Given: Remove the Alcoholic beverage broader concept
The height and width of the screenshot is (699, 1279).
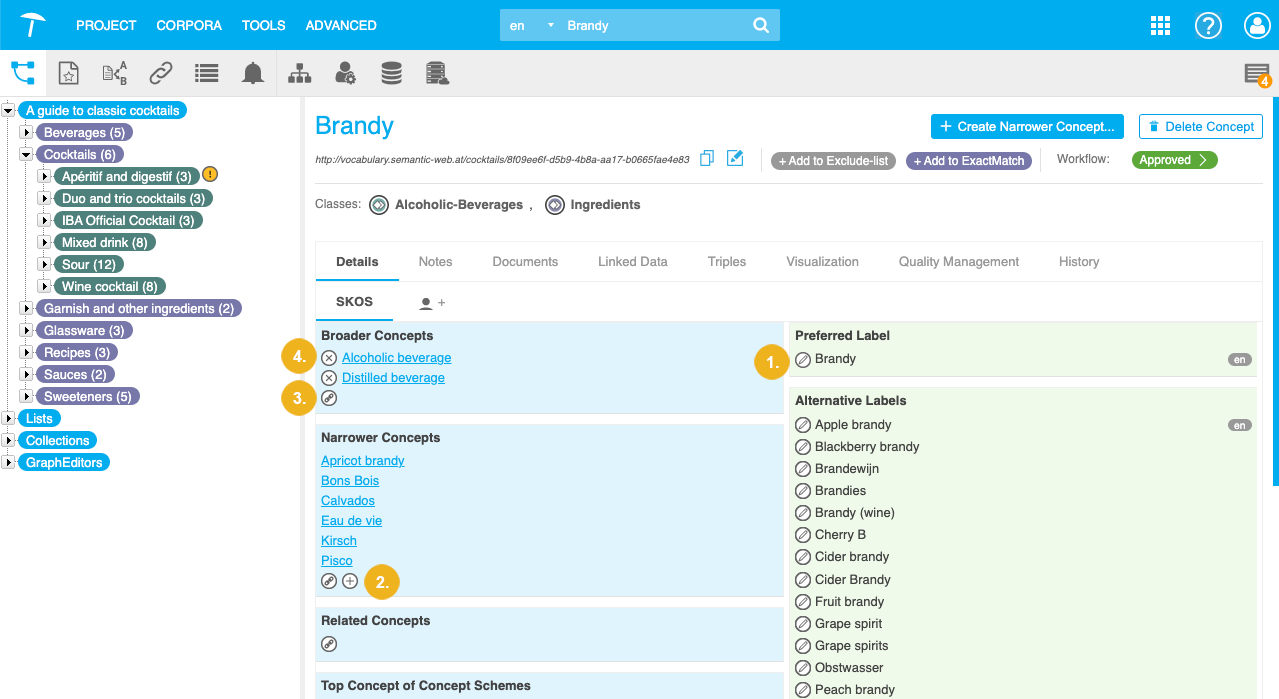Looking at the screenshot, I should click(329, 358).
